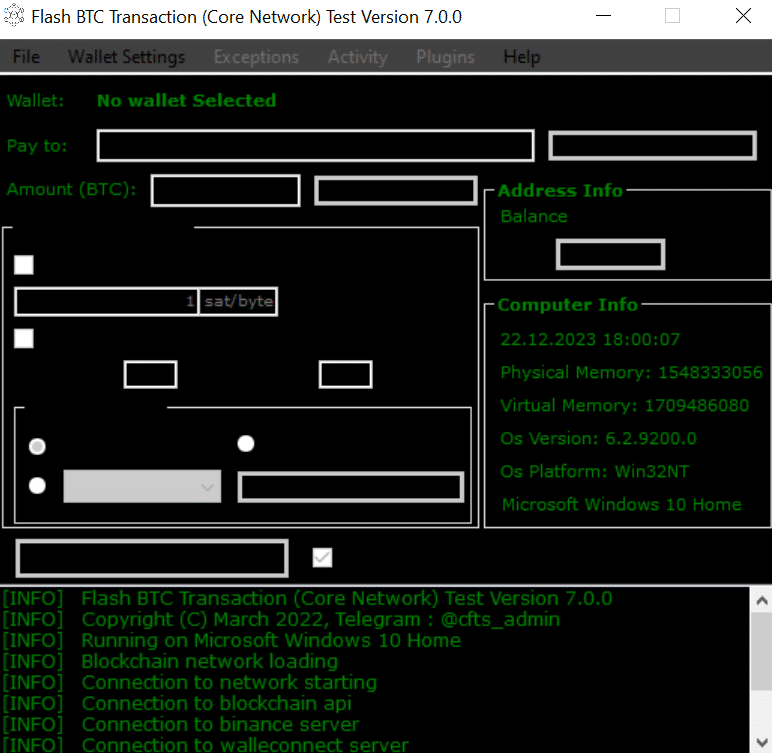Open the Exceptions menu
772x753 pixels.
[257, 57]
